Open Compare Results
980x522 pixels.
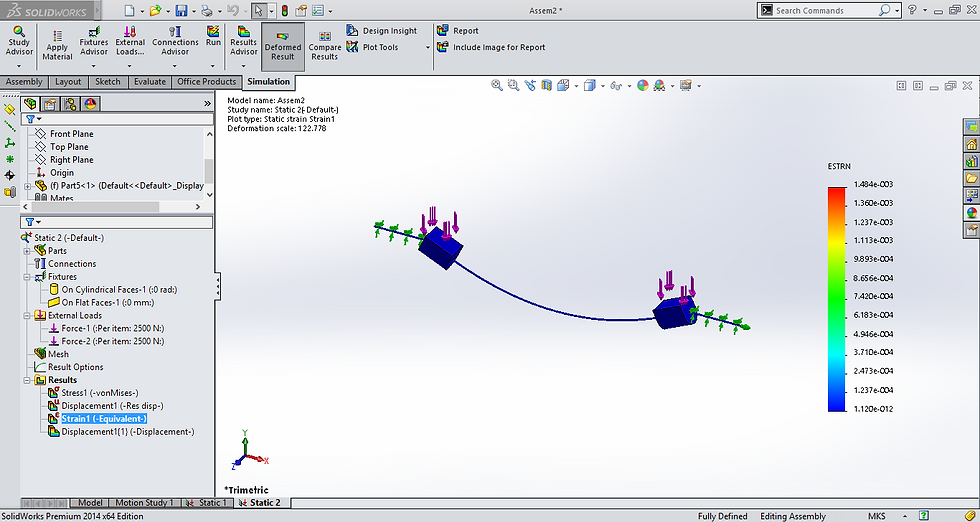(x=324, y=46)
